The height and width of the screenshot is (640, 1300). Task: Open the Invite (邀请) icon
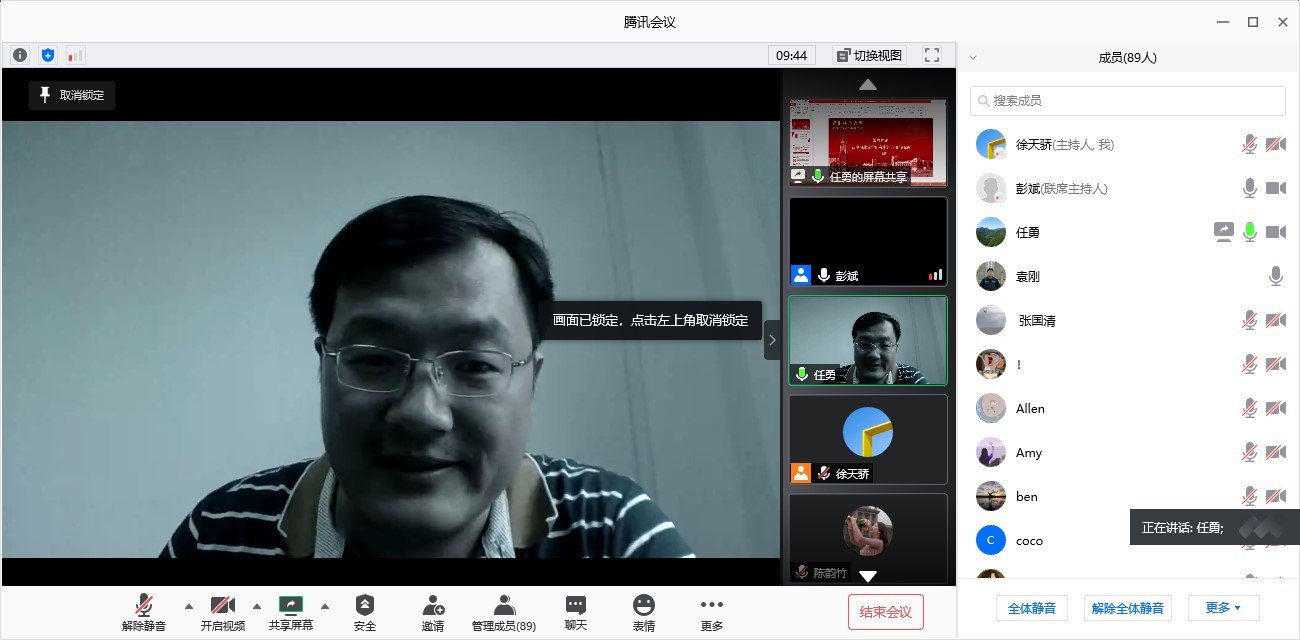(433, 612)
